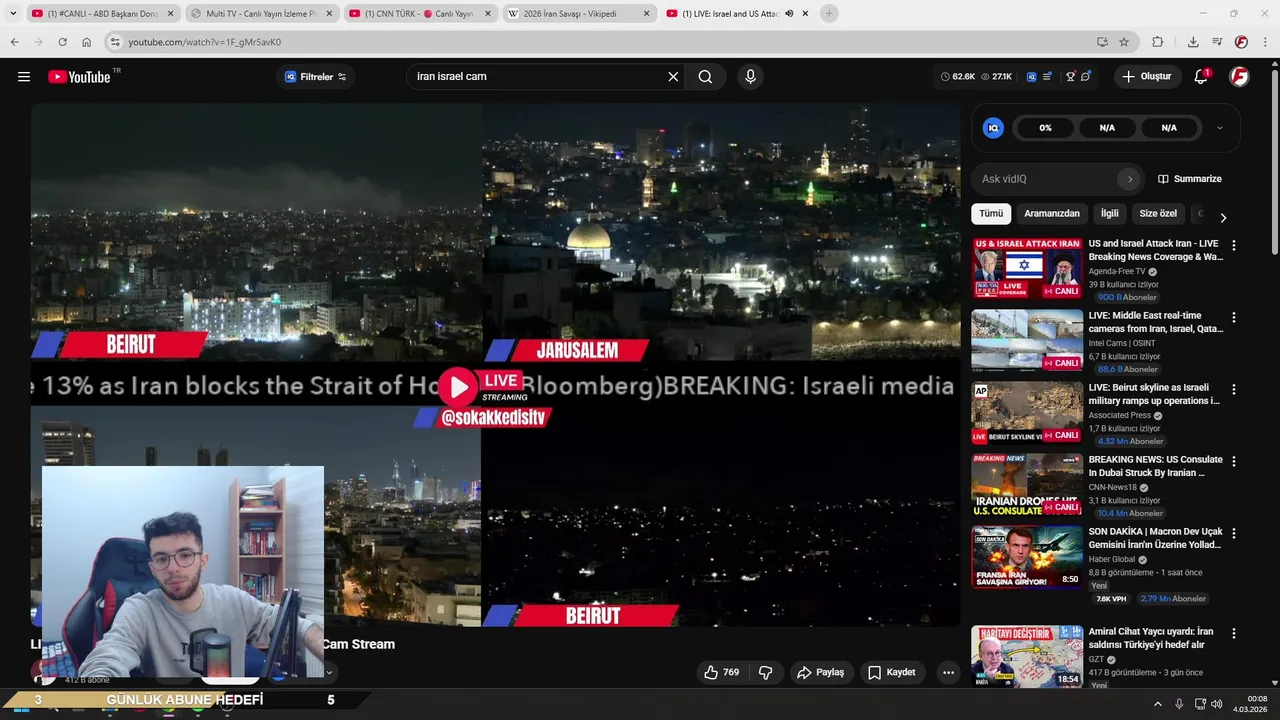Image resolution: width=1280 pixels, height=720 pixels.
Task: Bookmark this page with star icon
Action: [x=1124, y=42]
